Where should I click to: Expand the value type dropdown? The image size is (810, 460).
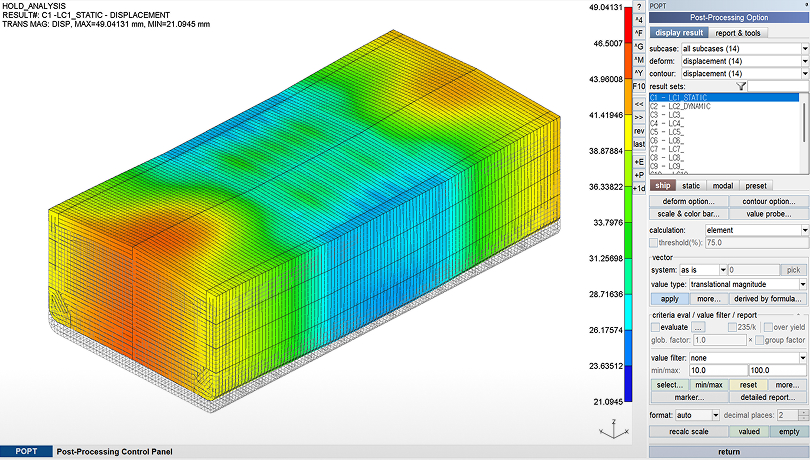point(743,285)
